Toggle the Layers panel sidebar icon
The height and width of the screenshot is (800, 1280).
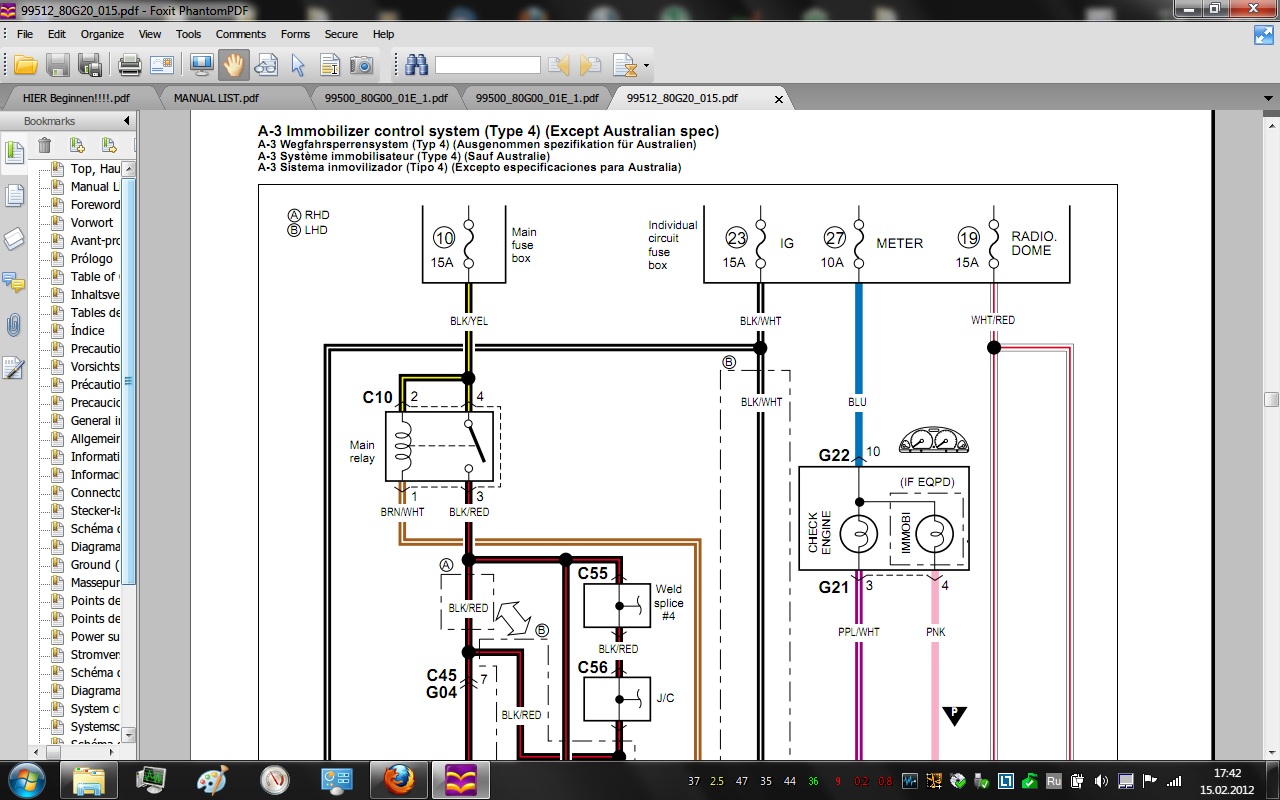click(14, 239)
